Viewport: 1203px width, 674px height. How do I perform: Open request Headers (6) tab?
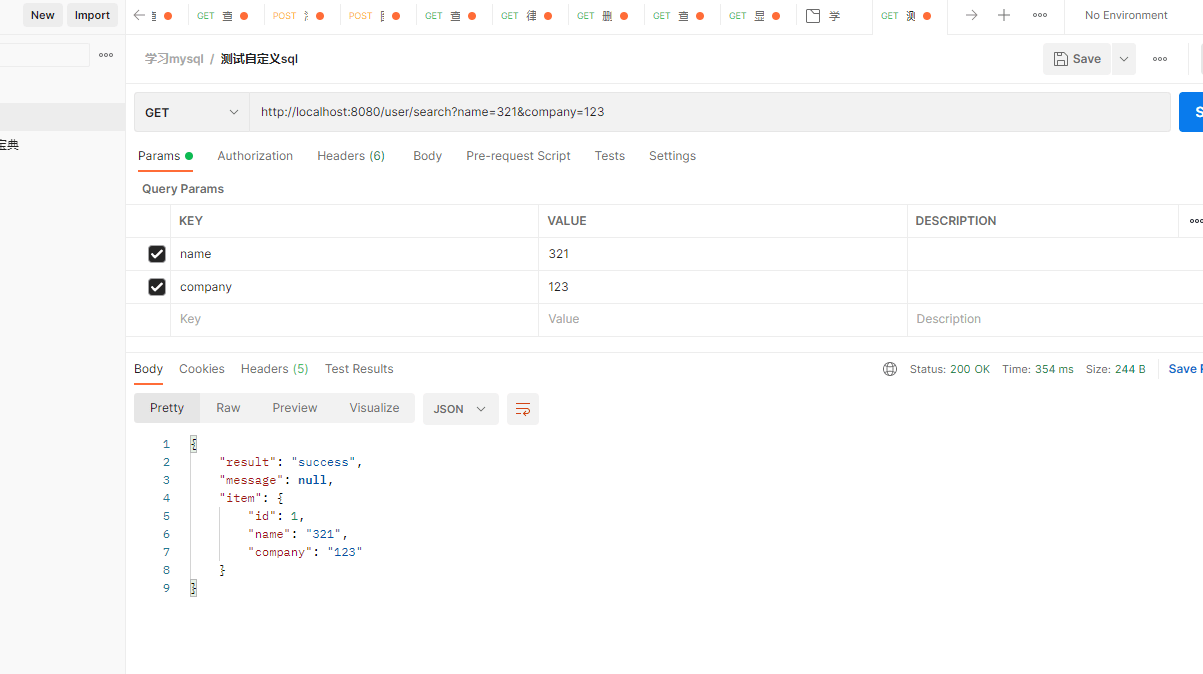(x=351, y=156)
